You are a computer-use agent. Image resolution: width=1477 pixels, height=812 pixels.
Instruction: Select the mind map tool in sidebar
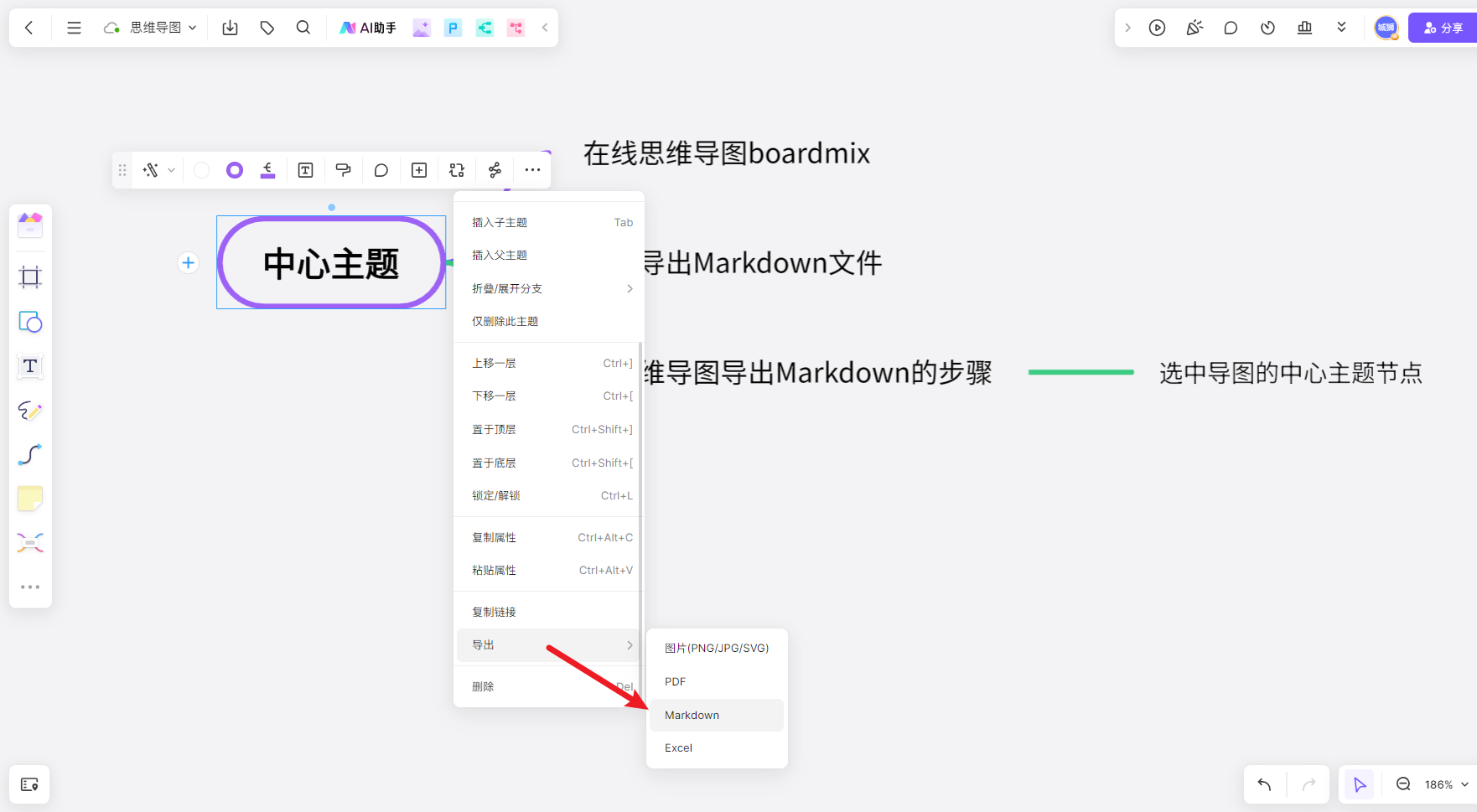pyautogui.click(x=30, y=543)
